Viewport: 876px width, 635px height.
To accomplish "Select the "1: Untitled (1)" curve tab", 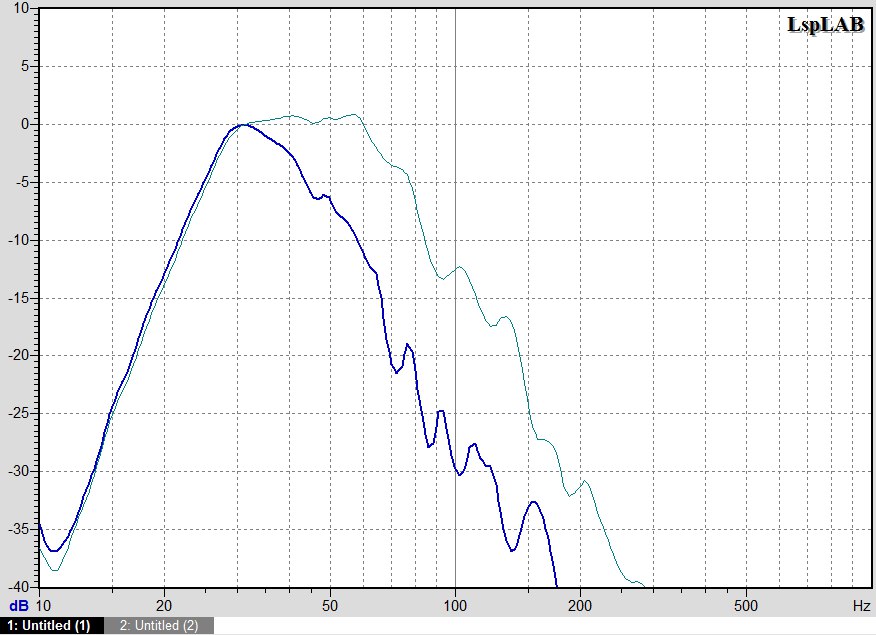I will click(x=52, y=626).
